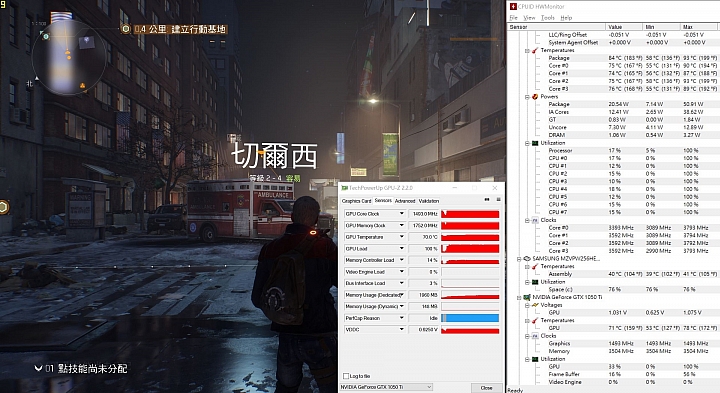Open the Video Engine Load dropdown
The width and height of the screenshot is (720, 393).
pos(401,272)
